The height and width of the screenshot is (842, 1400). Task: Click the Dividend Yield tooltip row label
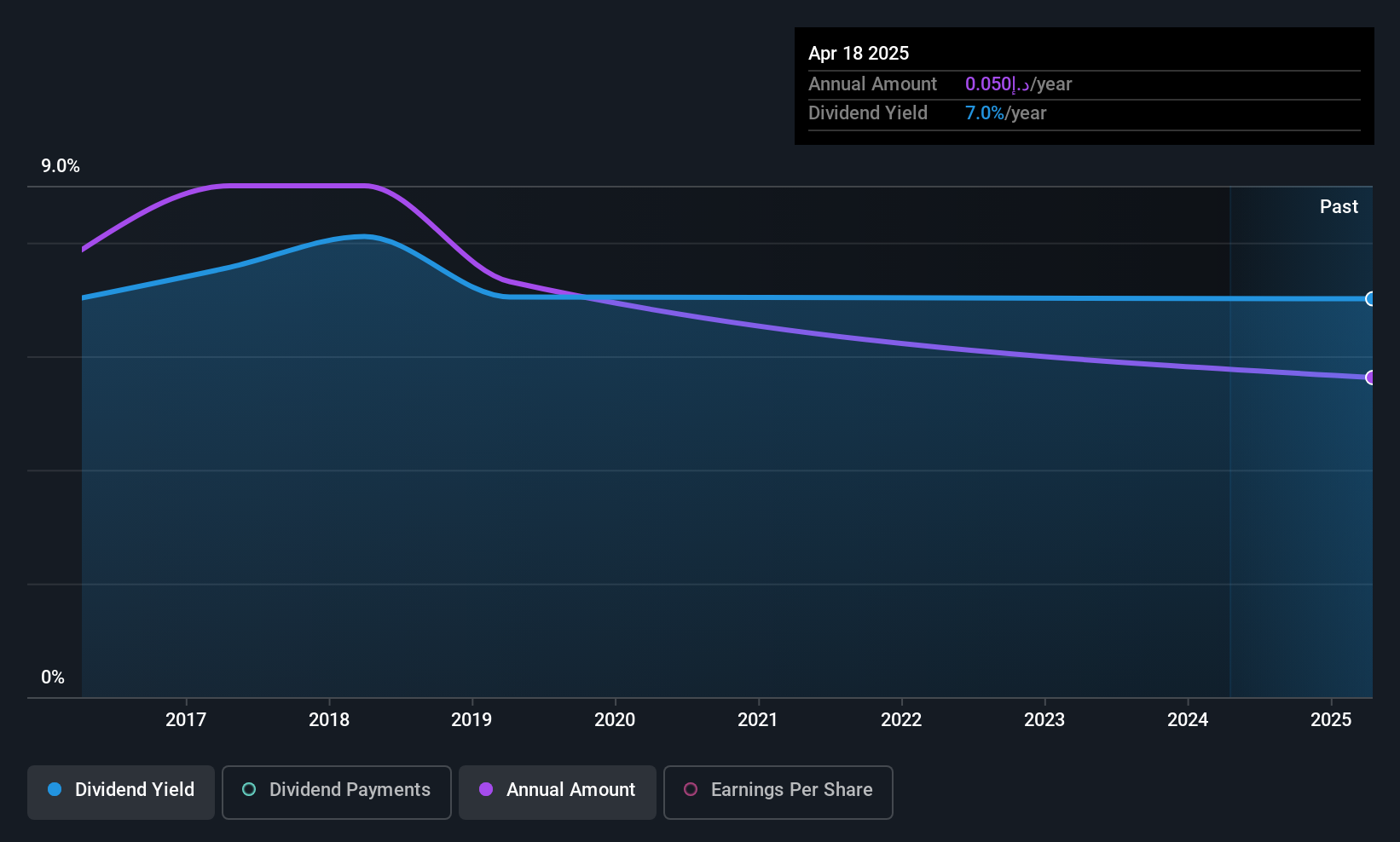(868, 113)
